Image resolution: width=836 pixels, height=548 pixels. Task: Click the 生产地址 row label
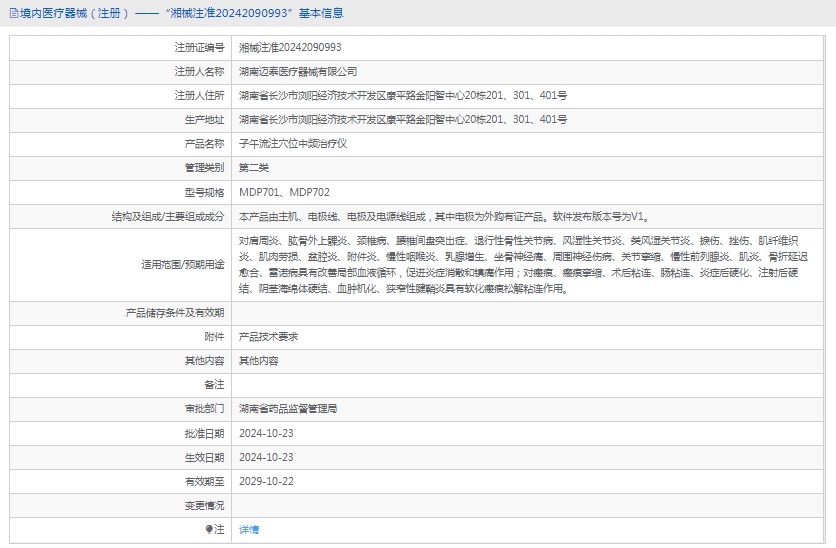204,120
